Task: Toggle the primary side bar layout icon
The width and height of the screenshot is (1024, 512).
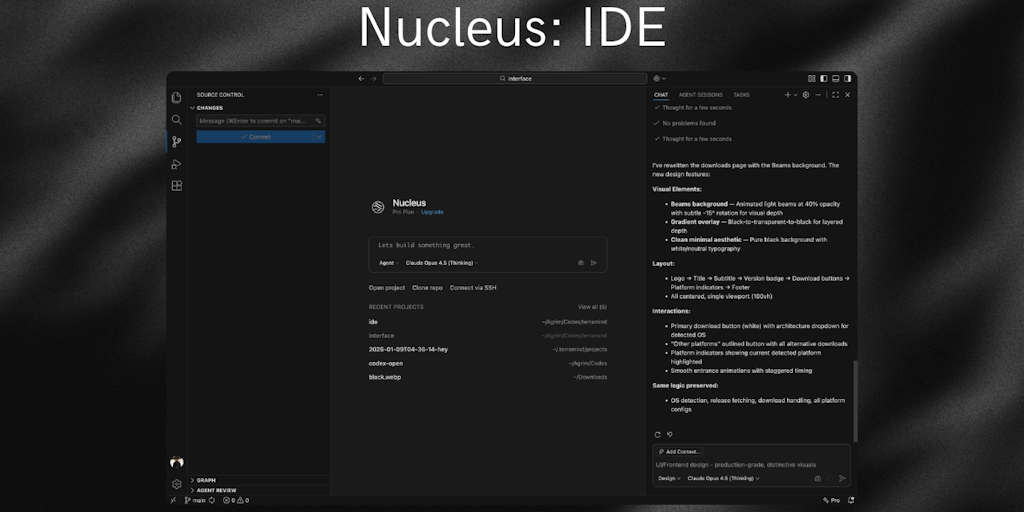Action: [823, 78]
